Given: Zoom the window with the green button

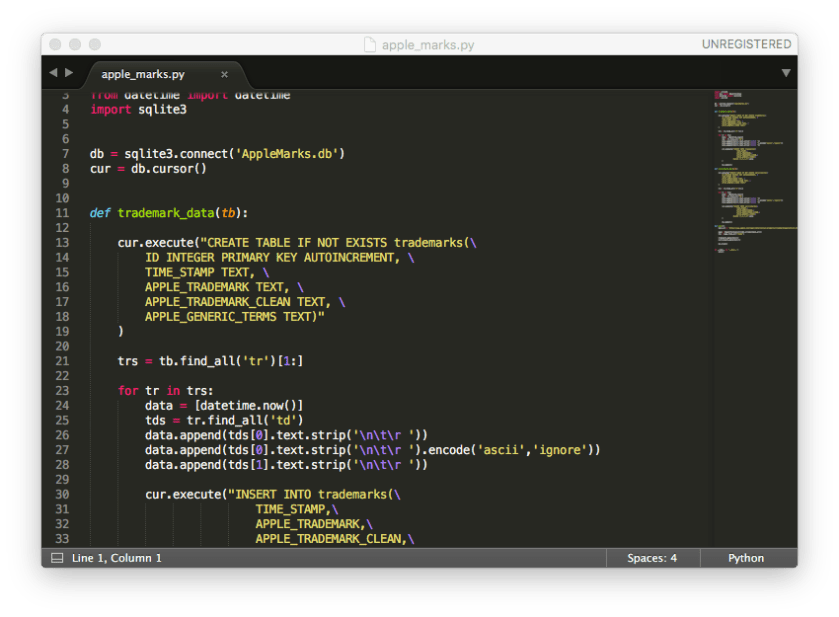Looking at the screenshot, I should click(x=95, y=45).
